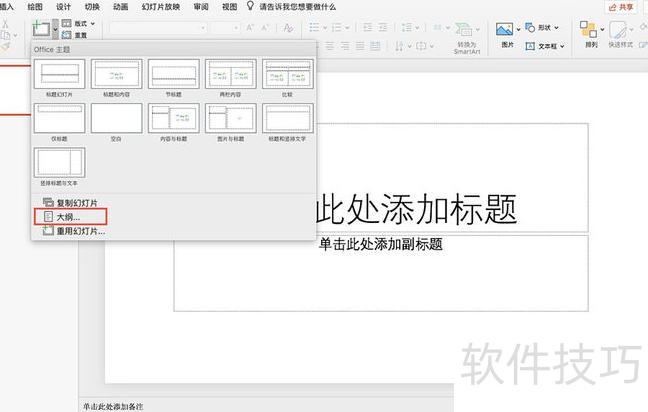Open the 审阅 ribbon tab
Screen dimensions: 648x412
tap(201, 7)
